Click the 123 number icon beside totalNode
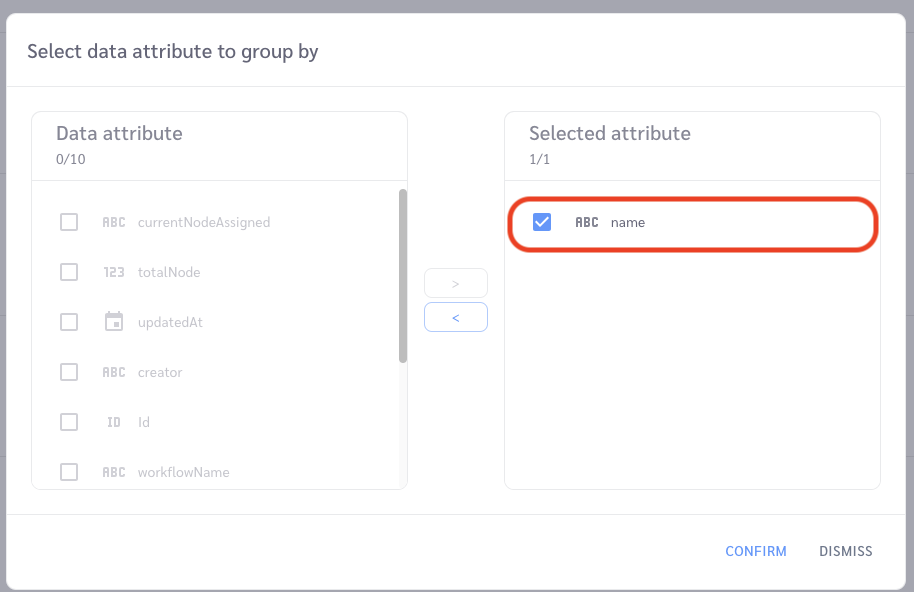914x592 pixels. (114, 272)
